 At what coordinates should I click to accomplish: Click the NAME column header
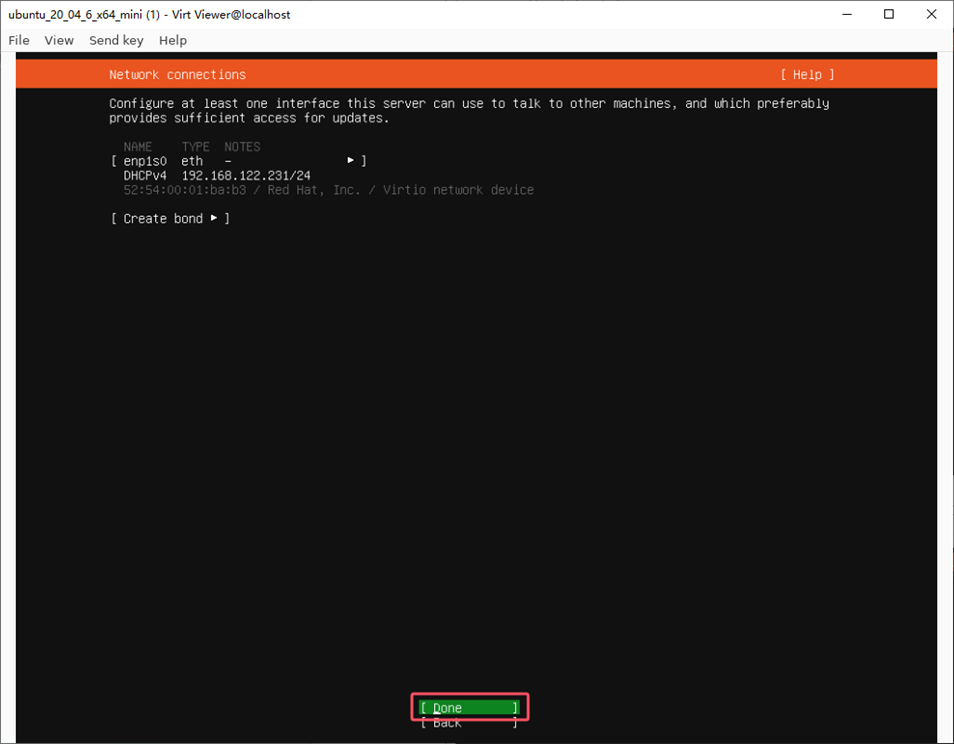click(x=138, y=147)
